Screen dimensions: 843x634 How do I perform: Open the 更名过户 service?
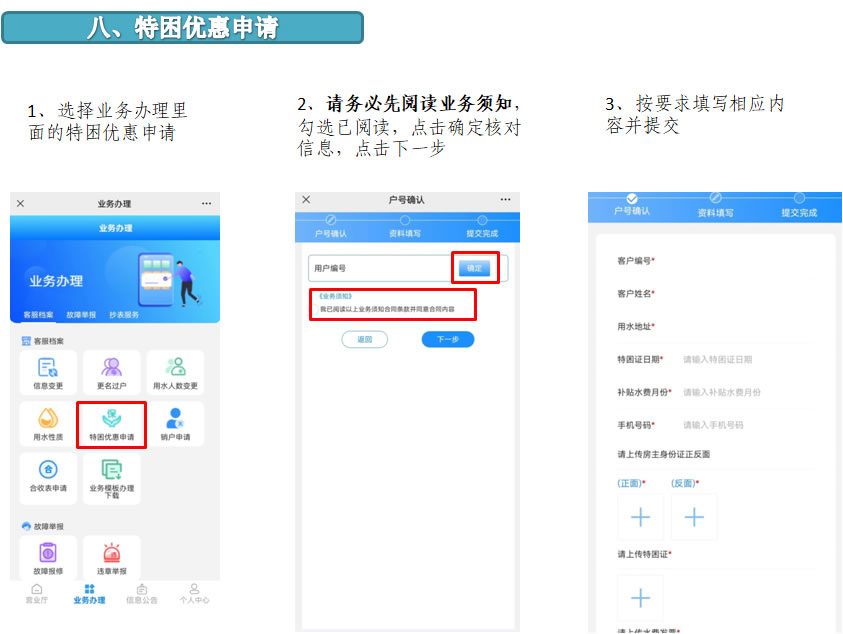(x=112, y=368)
